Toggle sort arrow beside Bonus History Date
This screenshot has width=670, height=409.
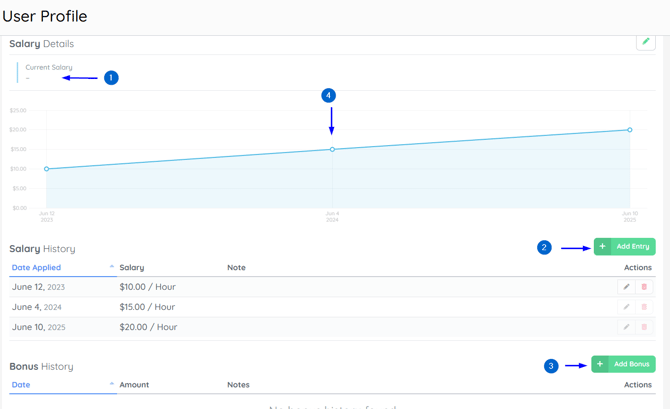click(x=111, y=384)
